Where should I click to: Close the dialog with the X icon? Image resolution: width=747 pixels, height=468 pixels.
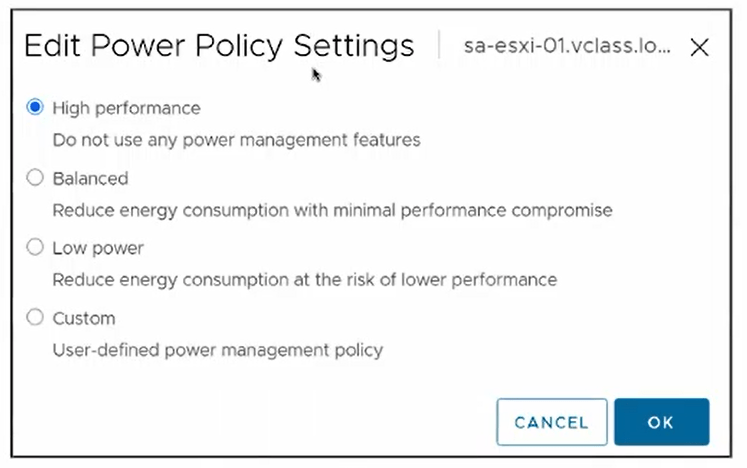pyautogui.click(x=700, y=47)
